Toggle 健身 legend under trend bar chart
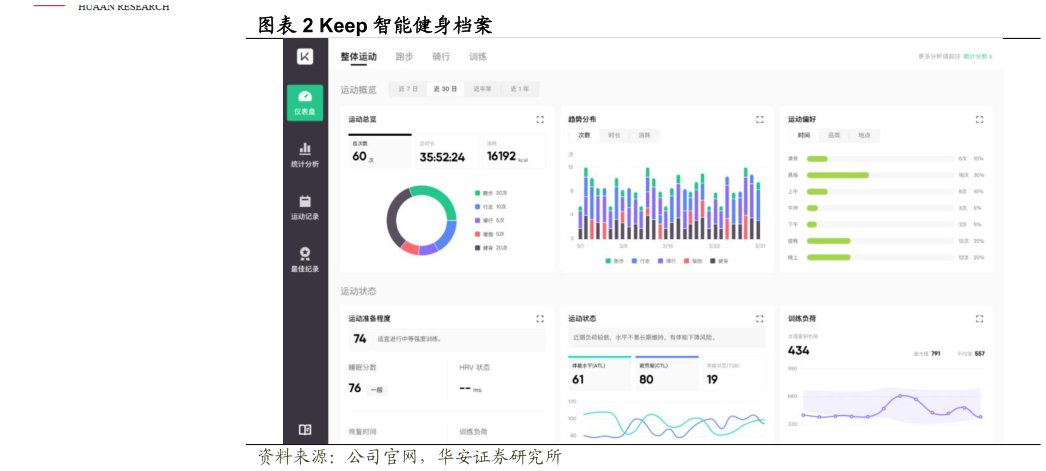Screen dimensions: 1046x471 pos(720,261)
